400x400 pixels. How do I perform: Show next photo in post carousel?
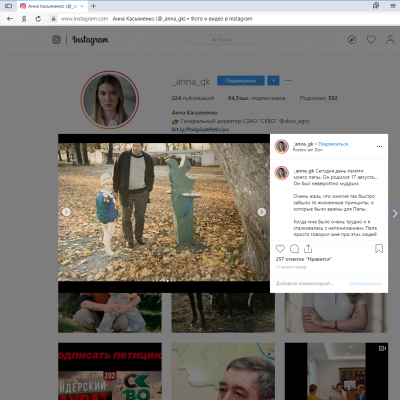click(x=262, y=212)
